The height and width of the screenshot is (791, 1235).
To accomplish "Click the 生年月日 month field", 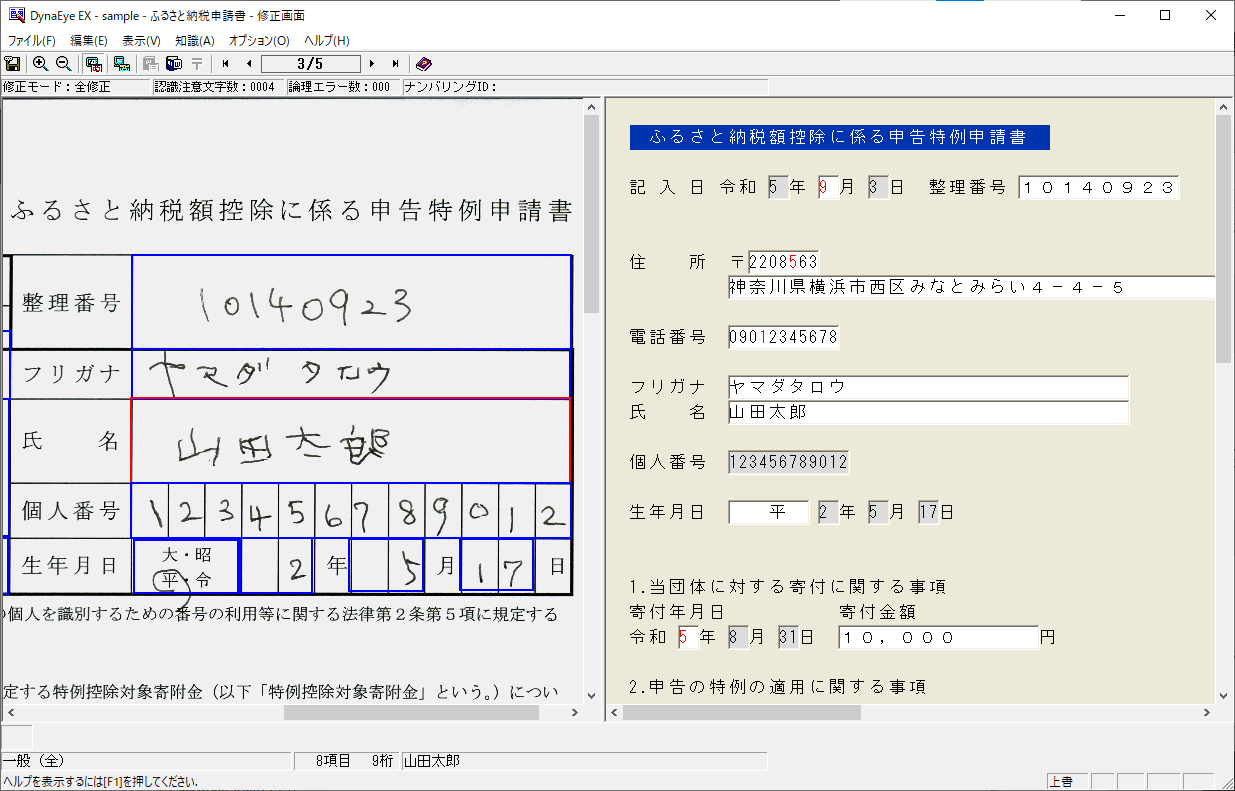I will click(878, 512).
